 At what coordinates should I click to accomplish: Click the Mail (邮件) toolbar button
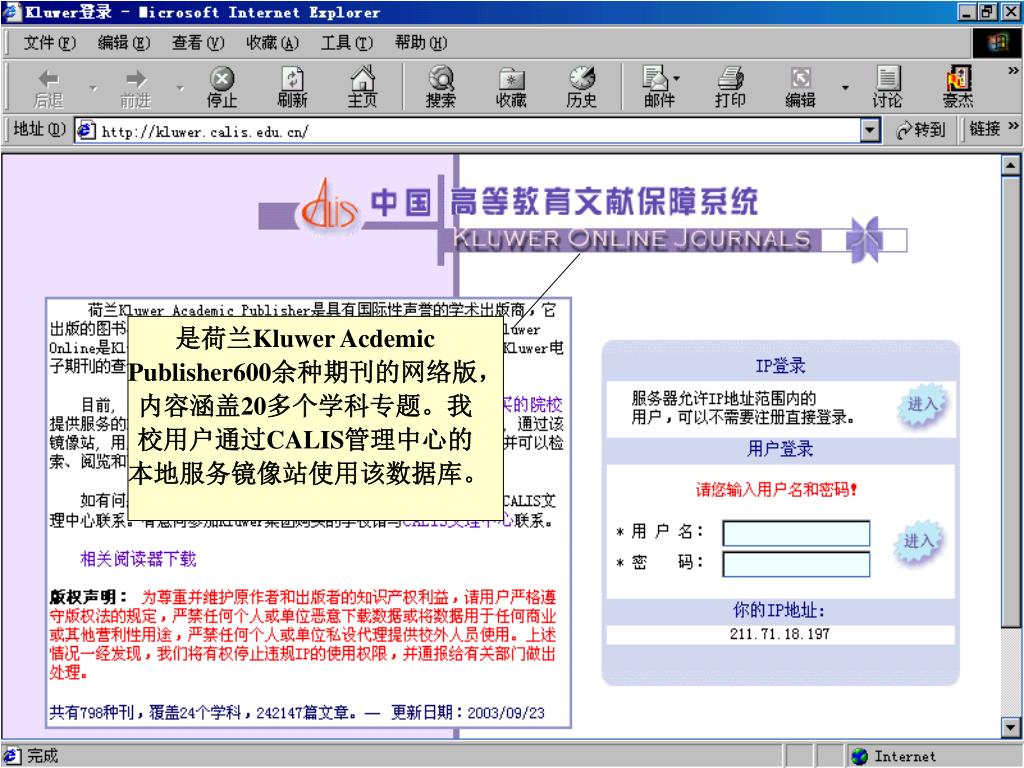(x=658, y=88)
